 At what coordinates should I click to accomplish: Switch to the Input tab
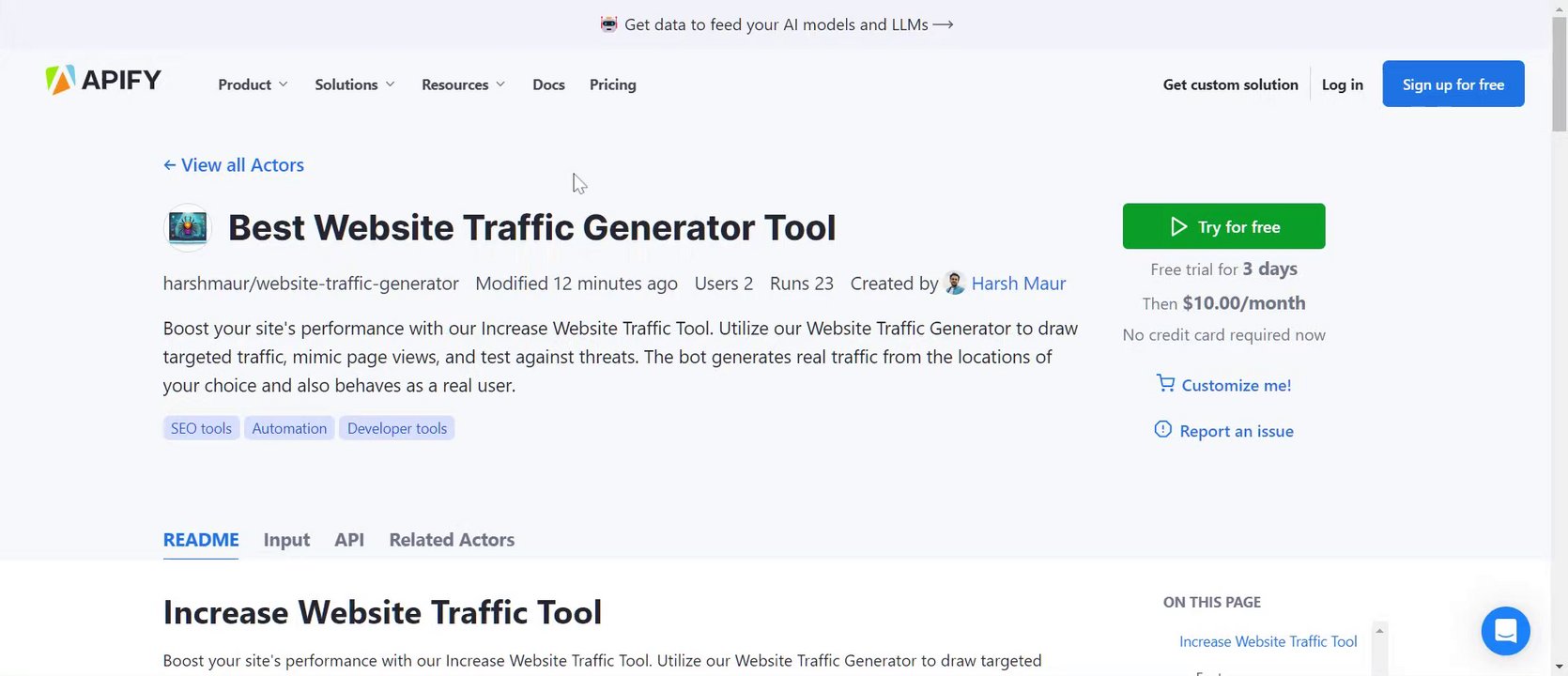(286, 540)
